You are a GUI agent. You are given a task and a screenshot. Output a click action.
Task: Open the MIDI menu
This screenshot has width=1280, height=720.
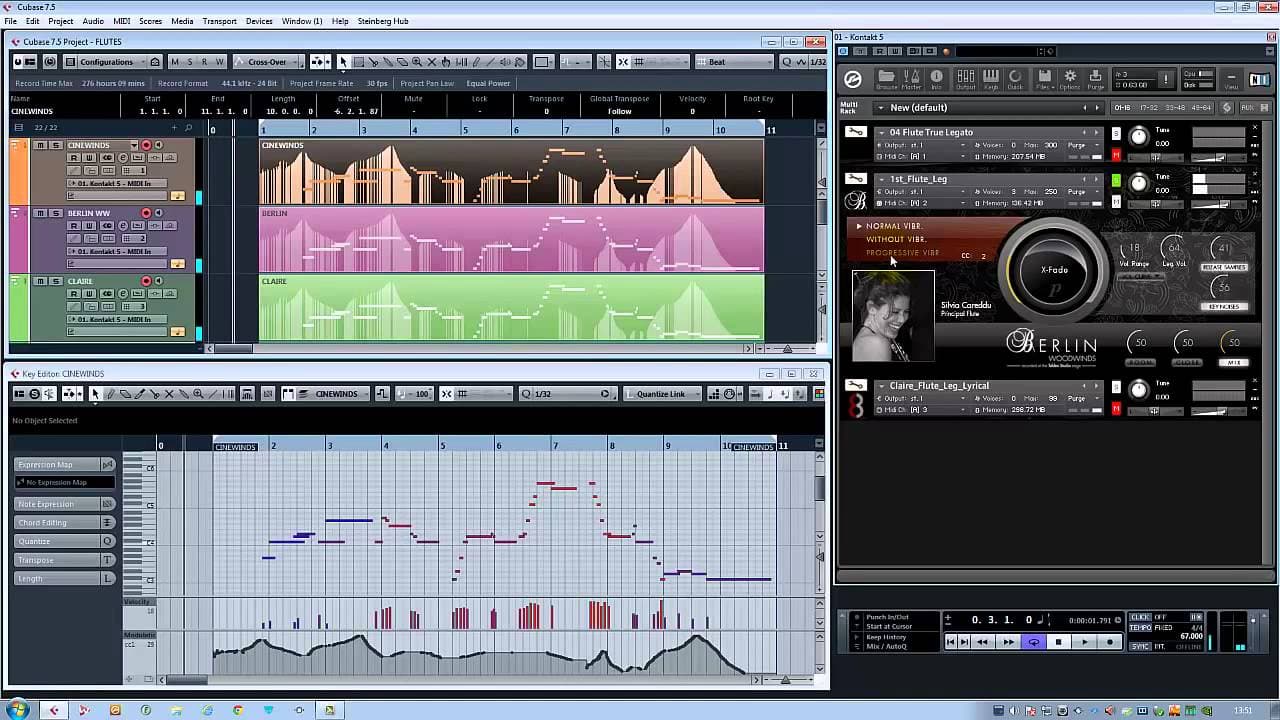point(122,21)
